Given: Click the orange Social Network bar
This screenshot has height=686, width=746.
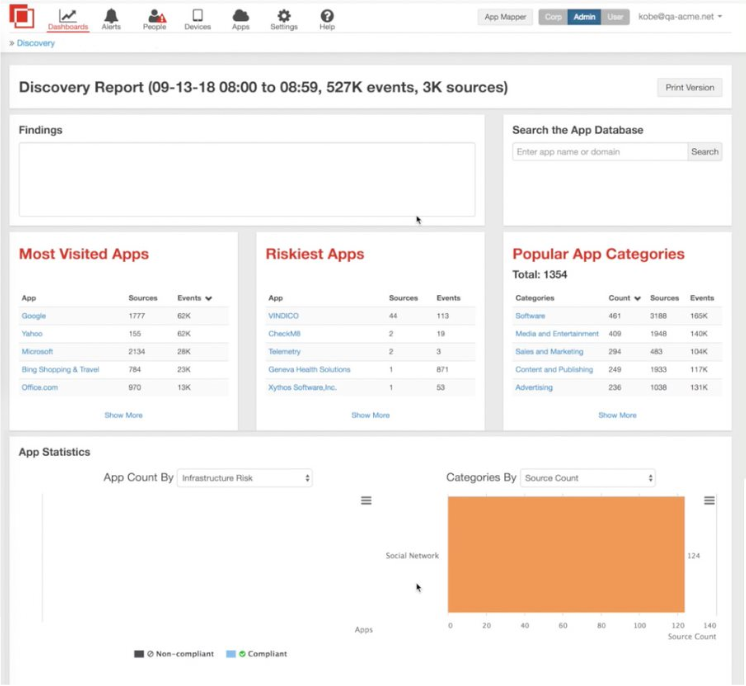Looking at the screenshot, I should (566, 555).
